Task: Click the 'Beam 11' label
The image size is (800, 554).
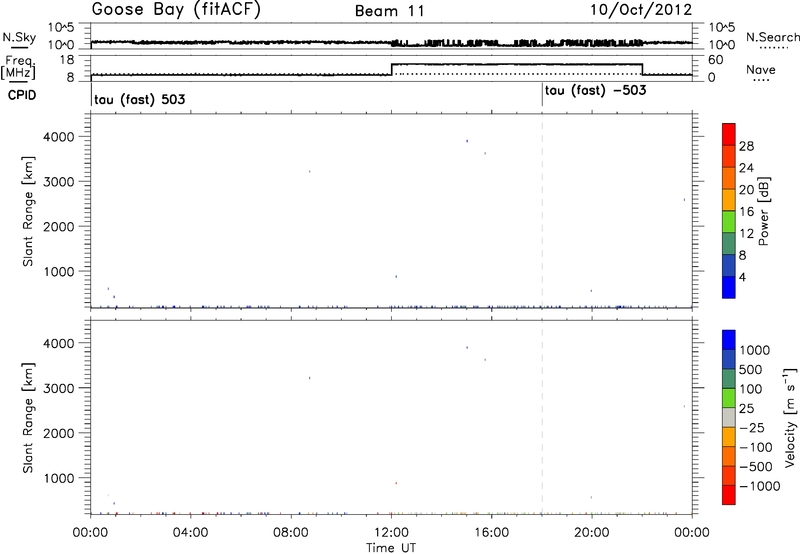Action: pyautogui.click(x=390, y=11)
